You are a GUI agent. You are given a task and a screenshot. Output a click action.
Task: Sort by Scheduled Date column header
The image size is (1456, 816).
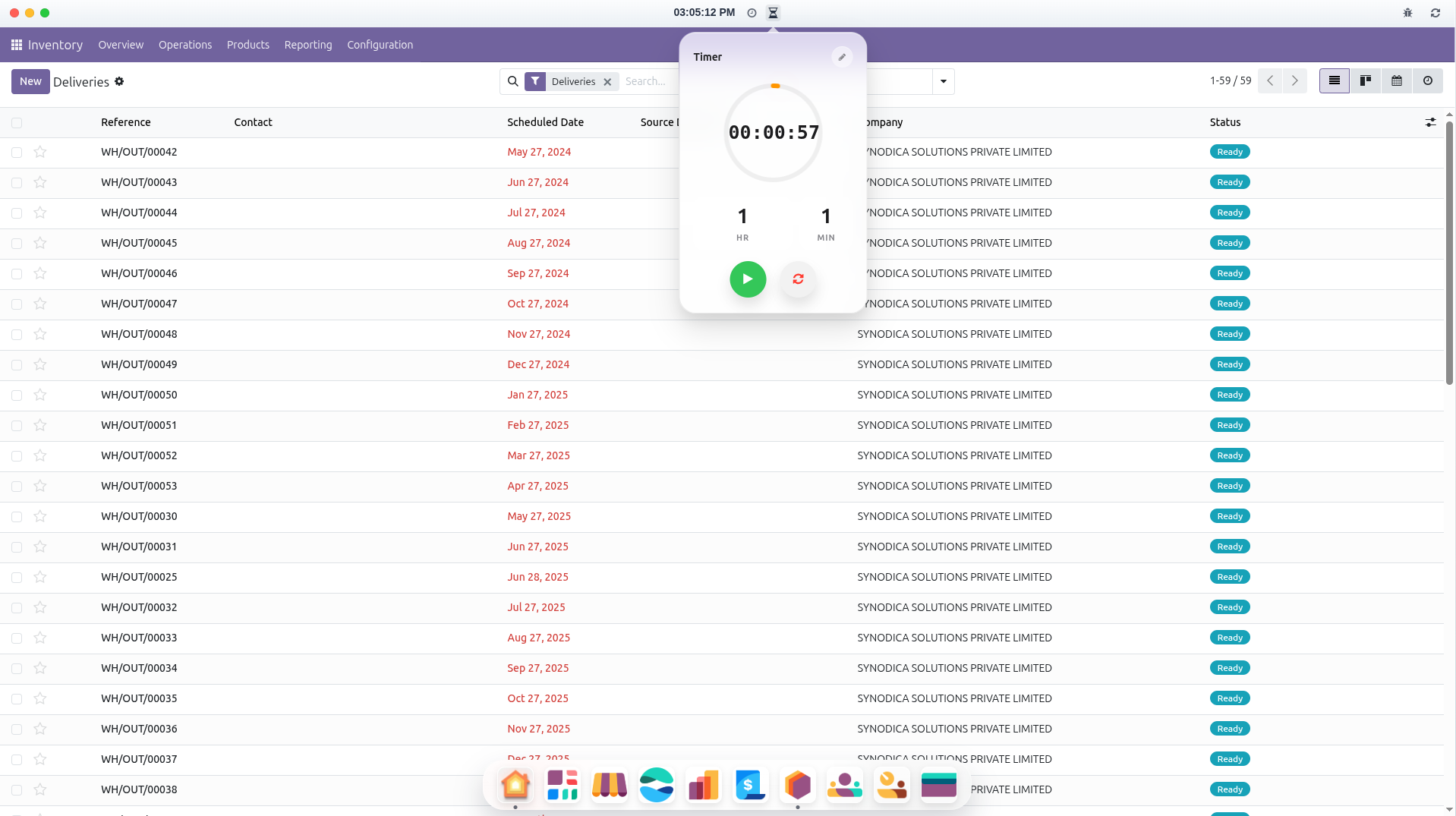[546, 122]
